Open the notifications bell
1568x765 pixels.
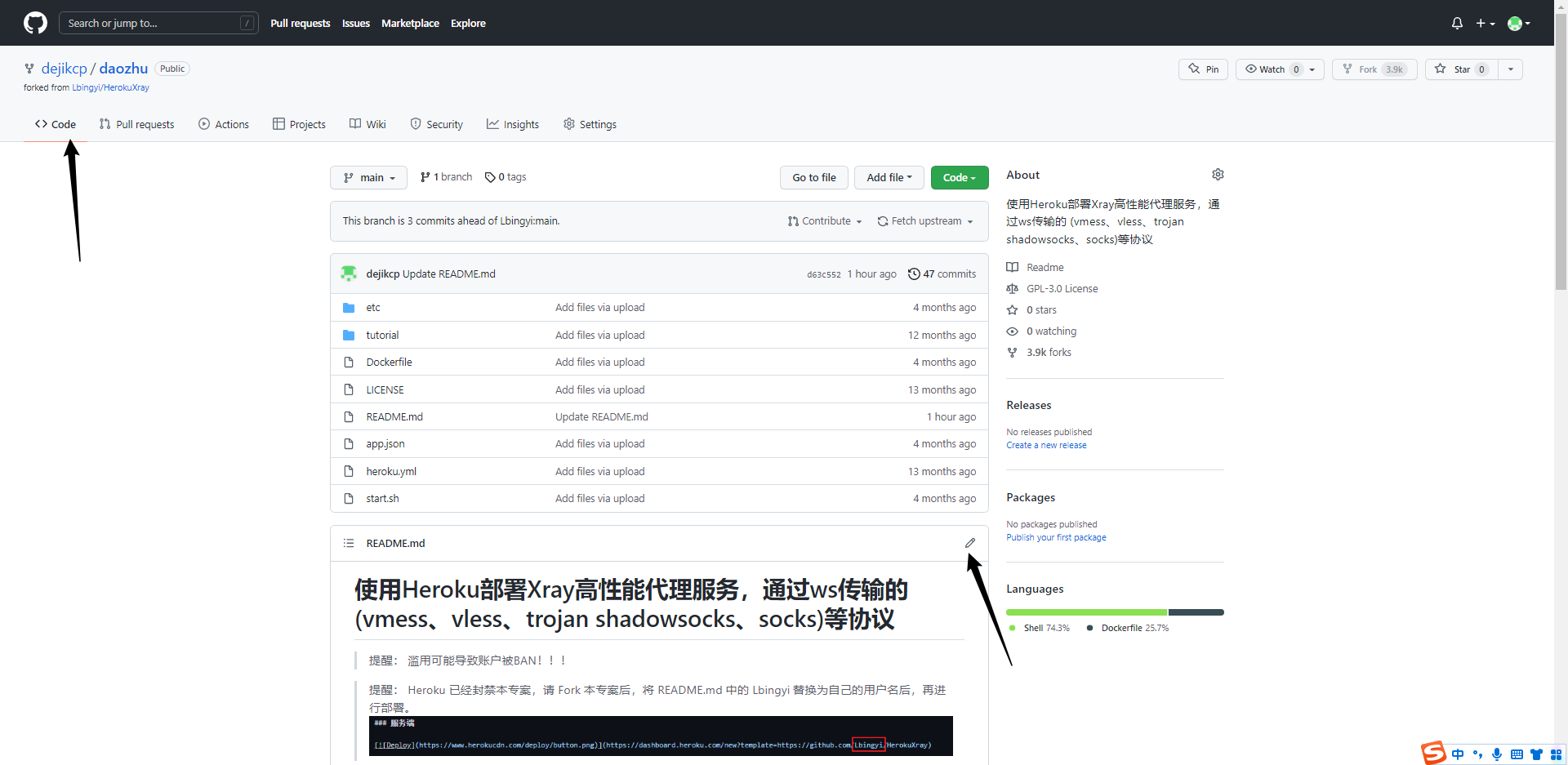(x=1457, y=23)
